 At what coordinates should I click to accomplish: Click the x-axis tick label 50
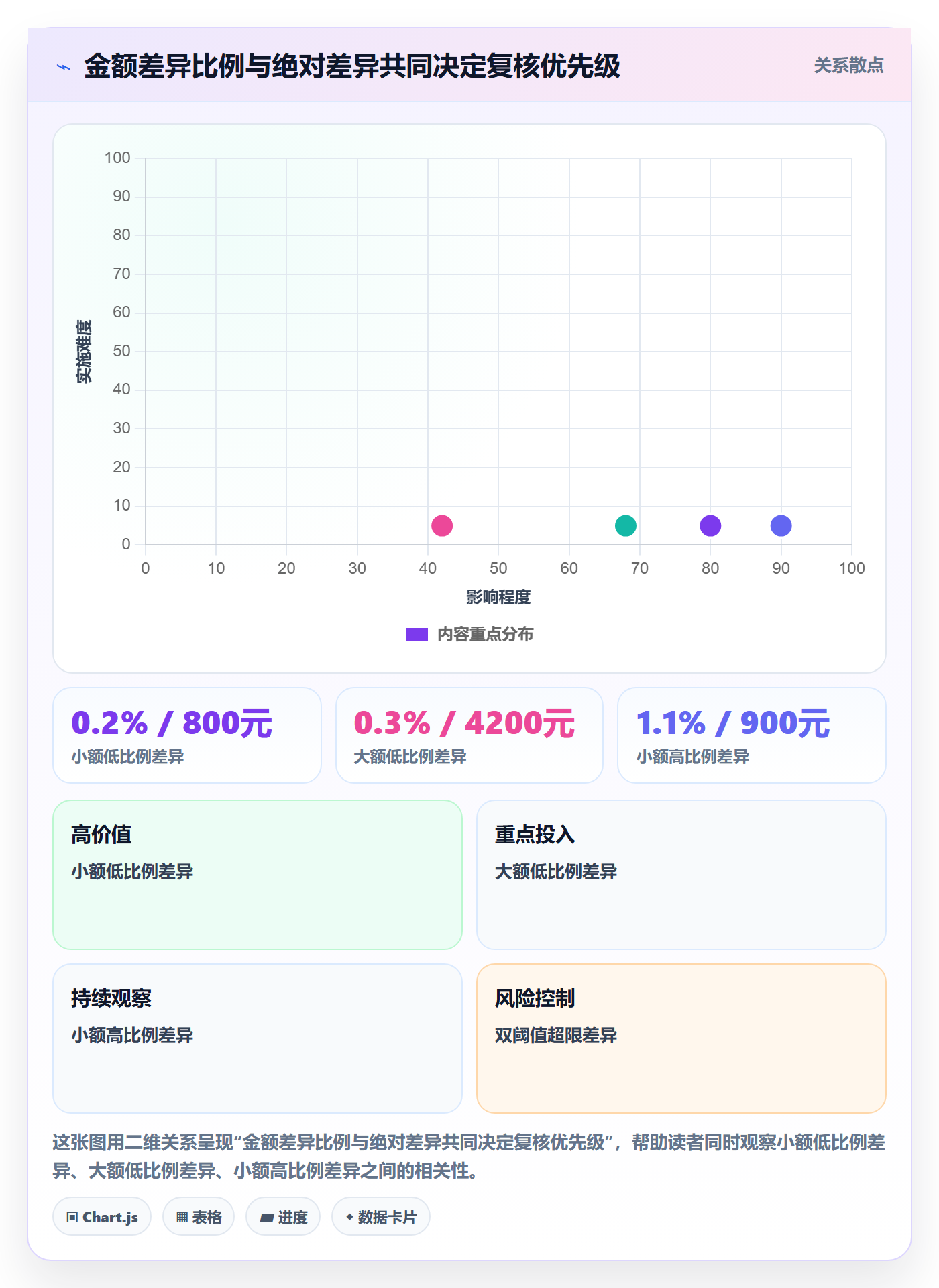coord(498,568)
